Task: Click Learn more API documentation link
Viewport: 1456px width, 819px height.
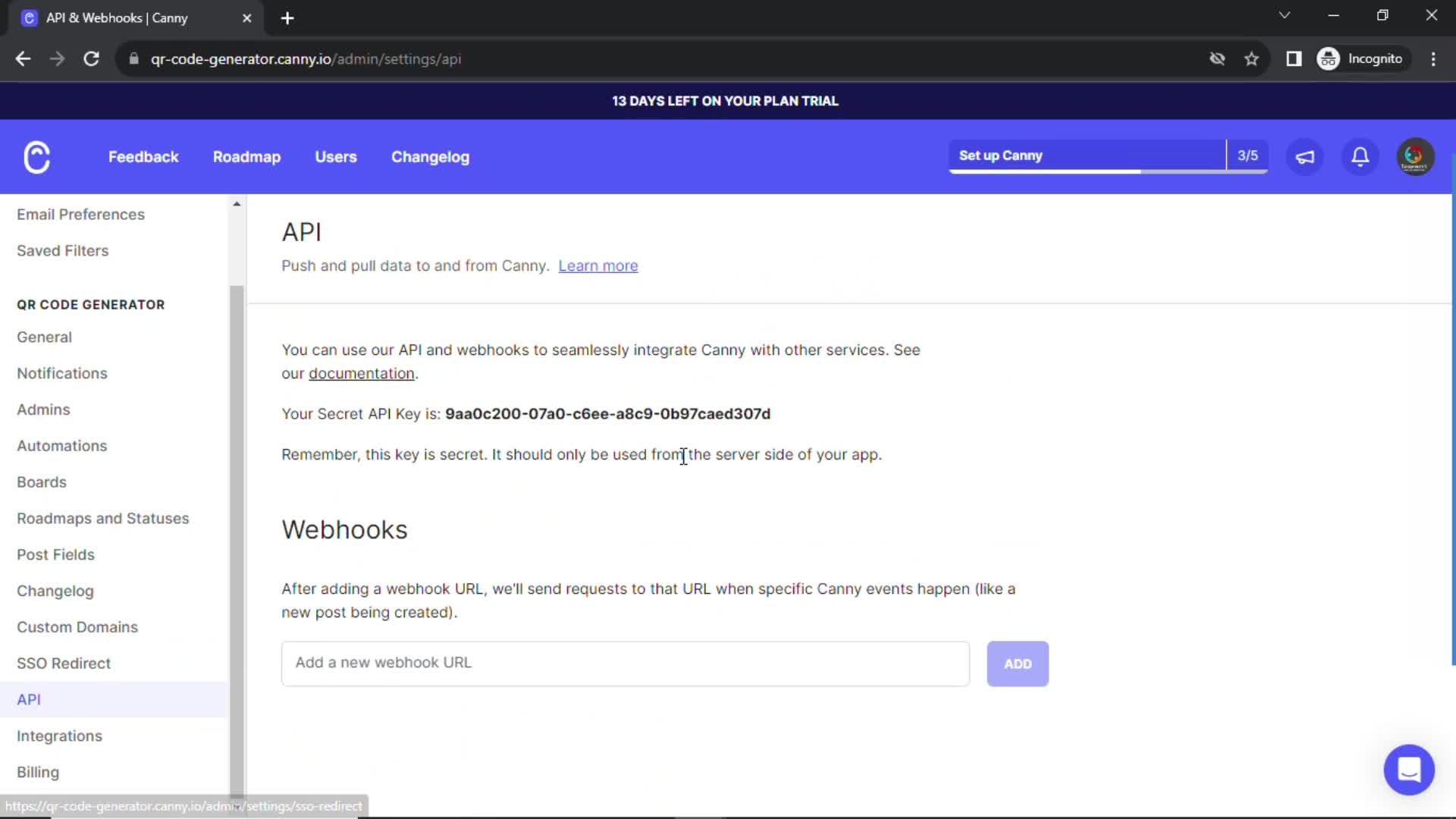Action: [x=598, y=265]
